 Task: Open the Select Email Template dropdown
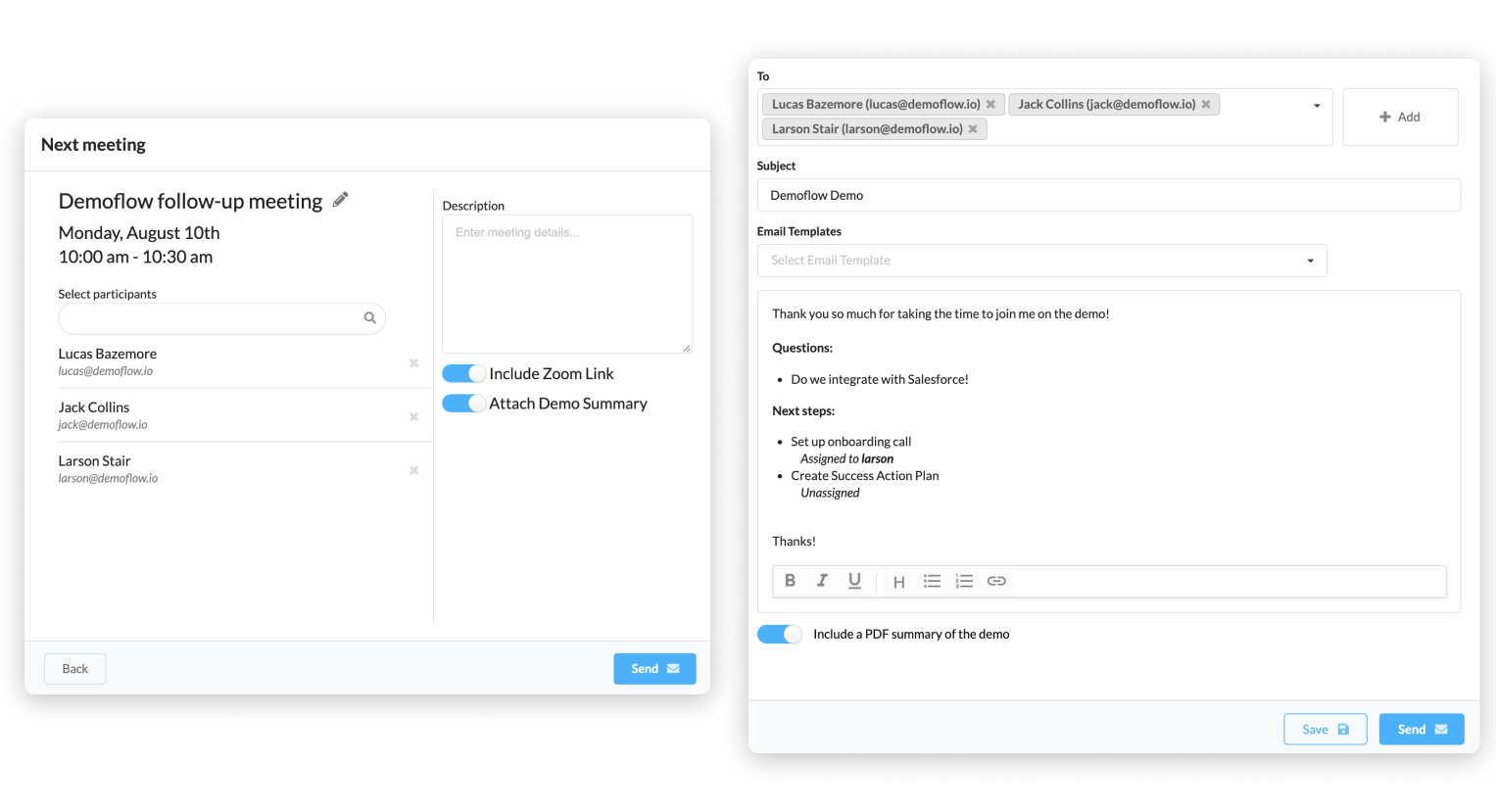click(1041, 261)
